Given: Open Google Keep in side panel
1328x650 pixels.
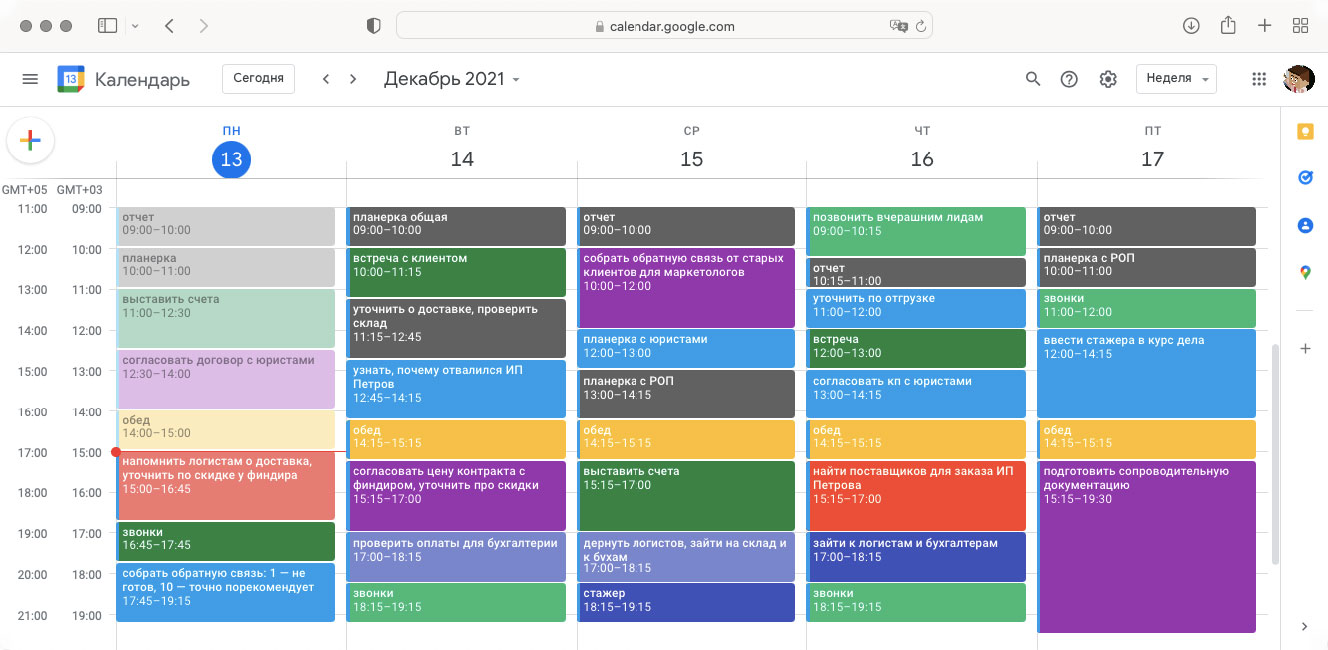Looking at the screenshot, I should tap(1304, 132).
